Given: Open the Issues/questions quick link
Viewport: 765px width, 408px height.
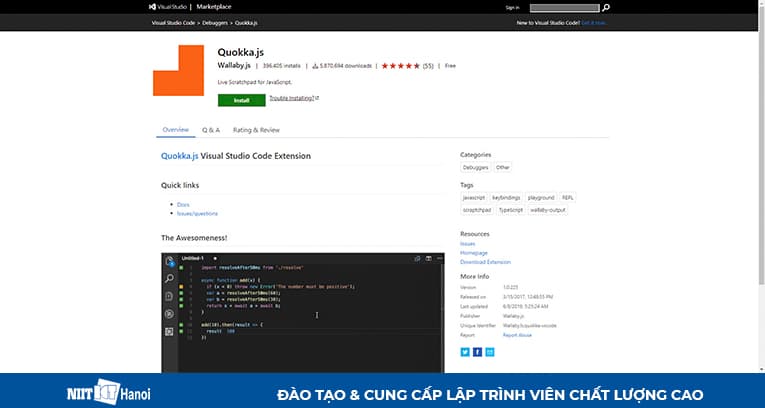Looking at the screenshot, I should point(197,214).
